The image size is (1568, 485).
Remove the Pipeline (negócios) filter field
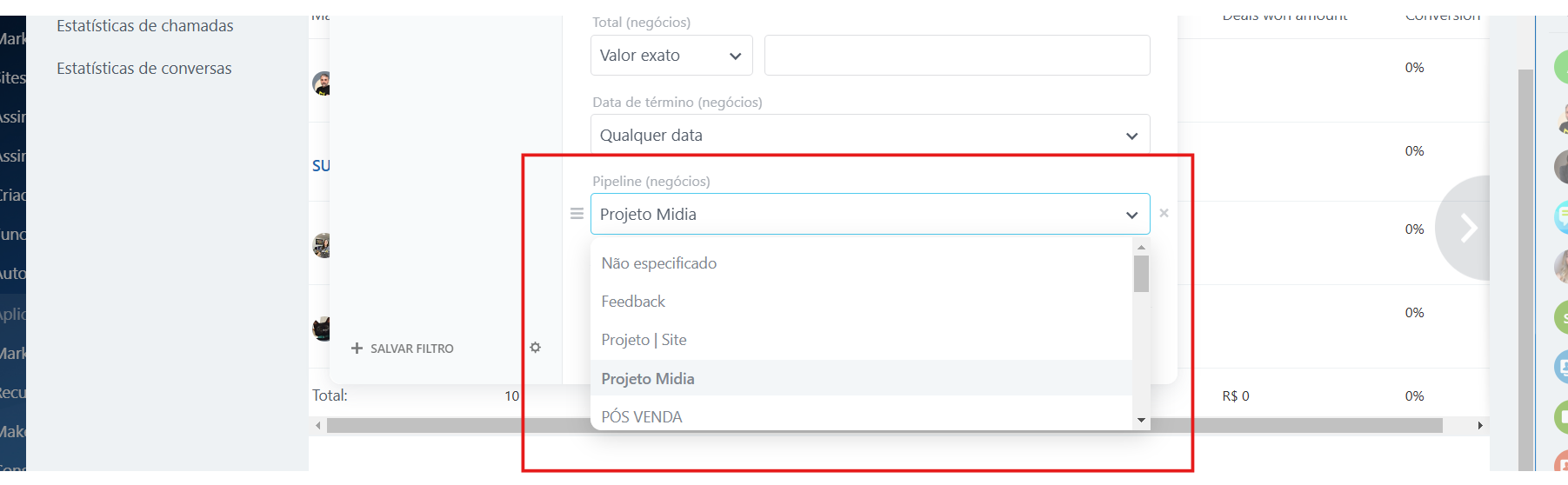click(1164, 213)
